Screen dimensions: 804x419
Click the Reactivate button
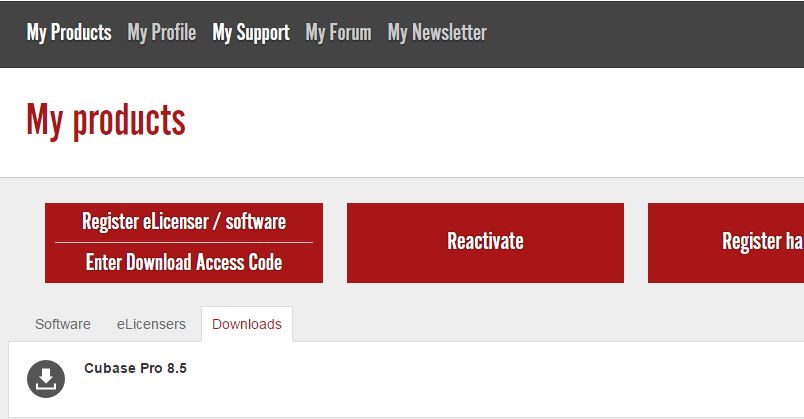pos(485,243)
